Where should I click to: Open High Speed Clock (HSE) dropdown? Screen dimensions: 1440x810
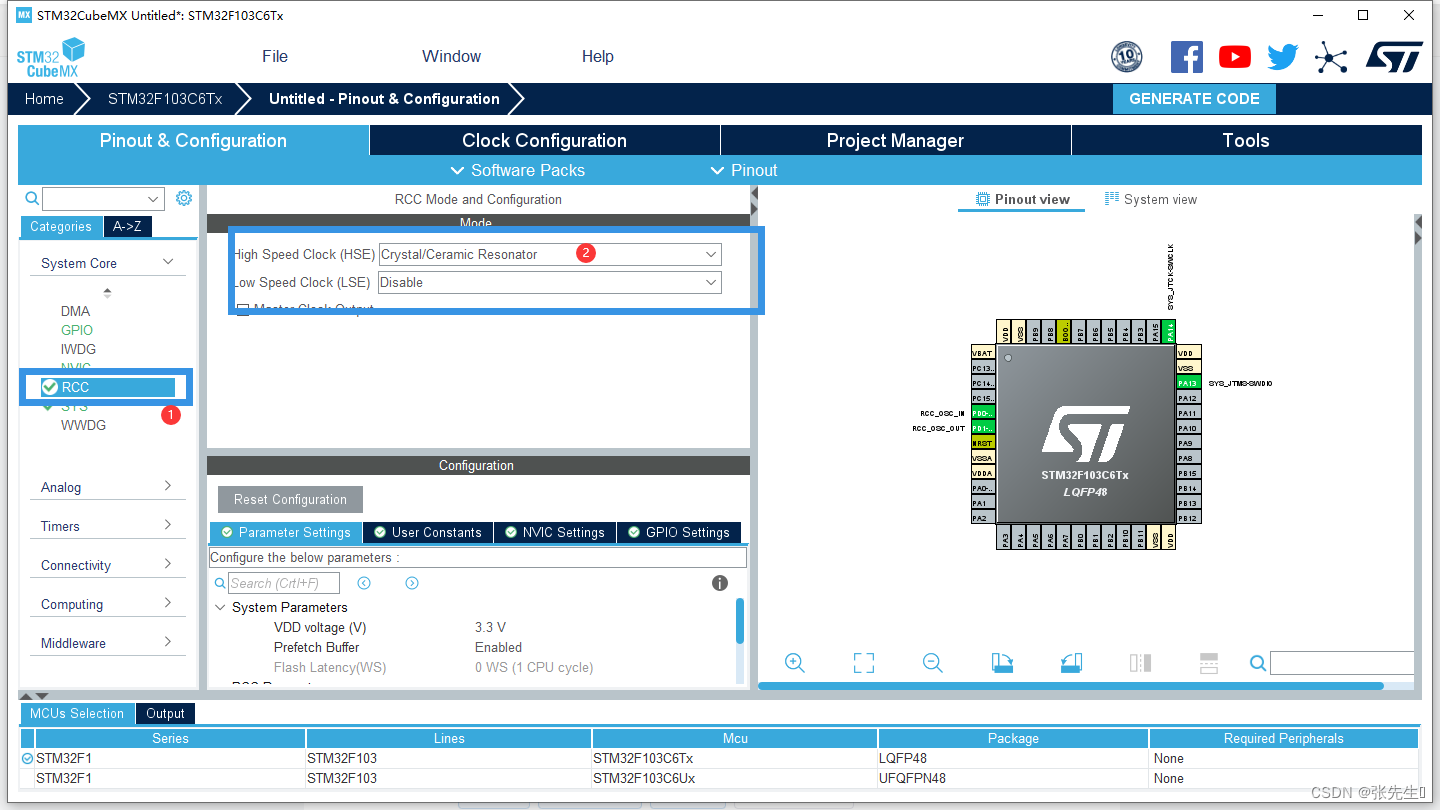pyautogui.click(x=550, y=254)
